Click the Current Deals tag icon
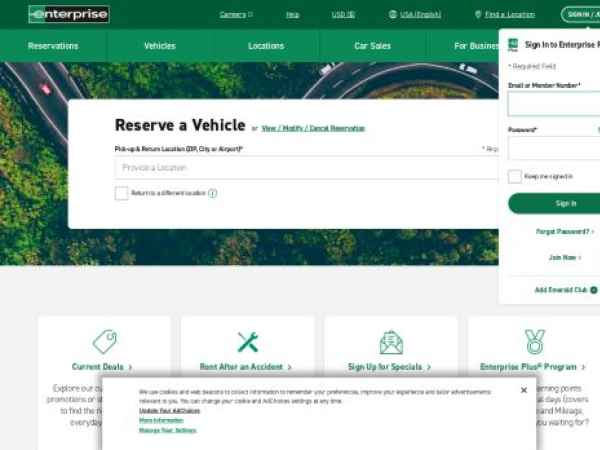This screenshot has height=450, width=600. [104, 341]
